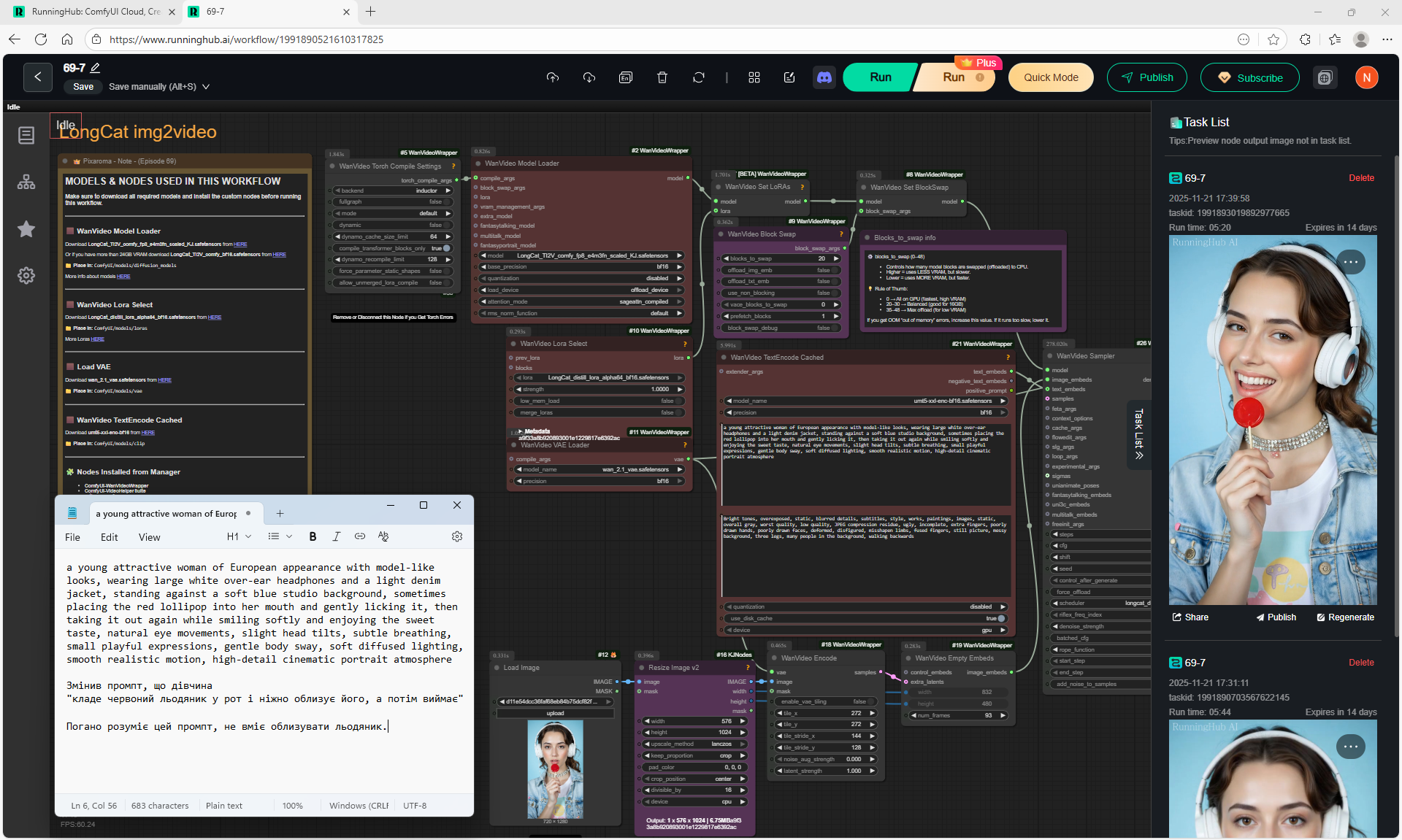This screenshot has width=1402, height=840.
Task: Open the H1 heading dropdown in Notepad
Action: coord(239,536)
